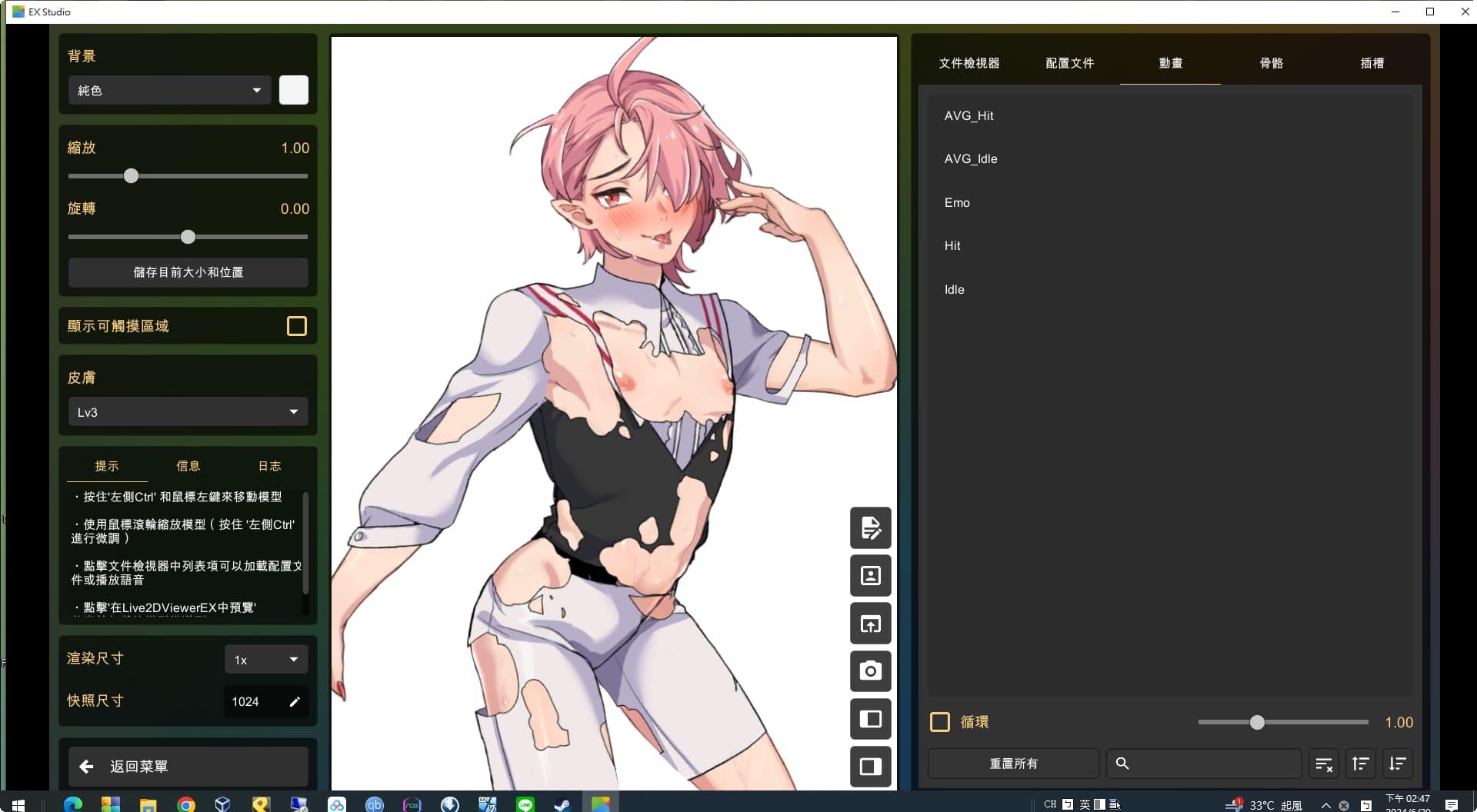
Task: Open the 純色 background dropdown
Action: [x=169, y=91]
